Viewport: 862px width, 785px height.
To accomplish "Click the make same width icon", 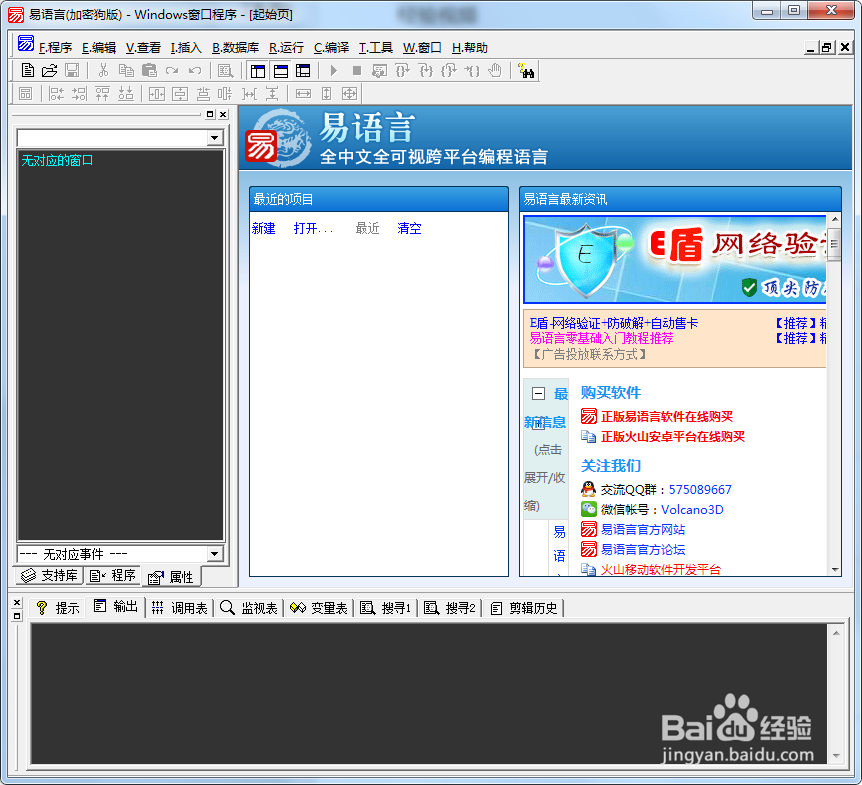I will [x=303, y=93].
